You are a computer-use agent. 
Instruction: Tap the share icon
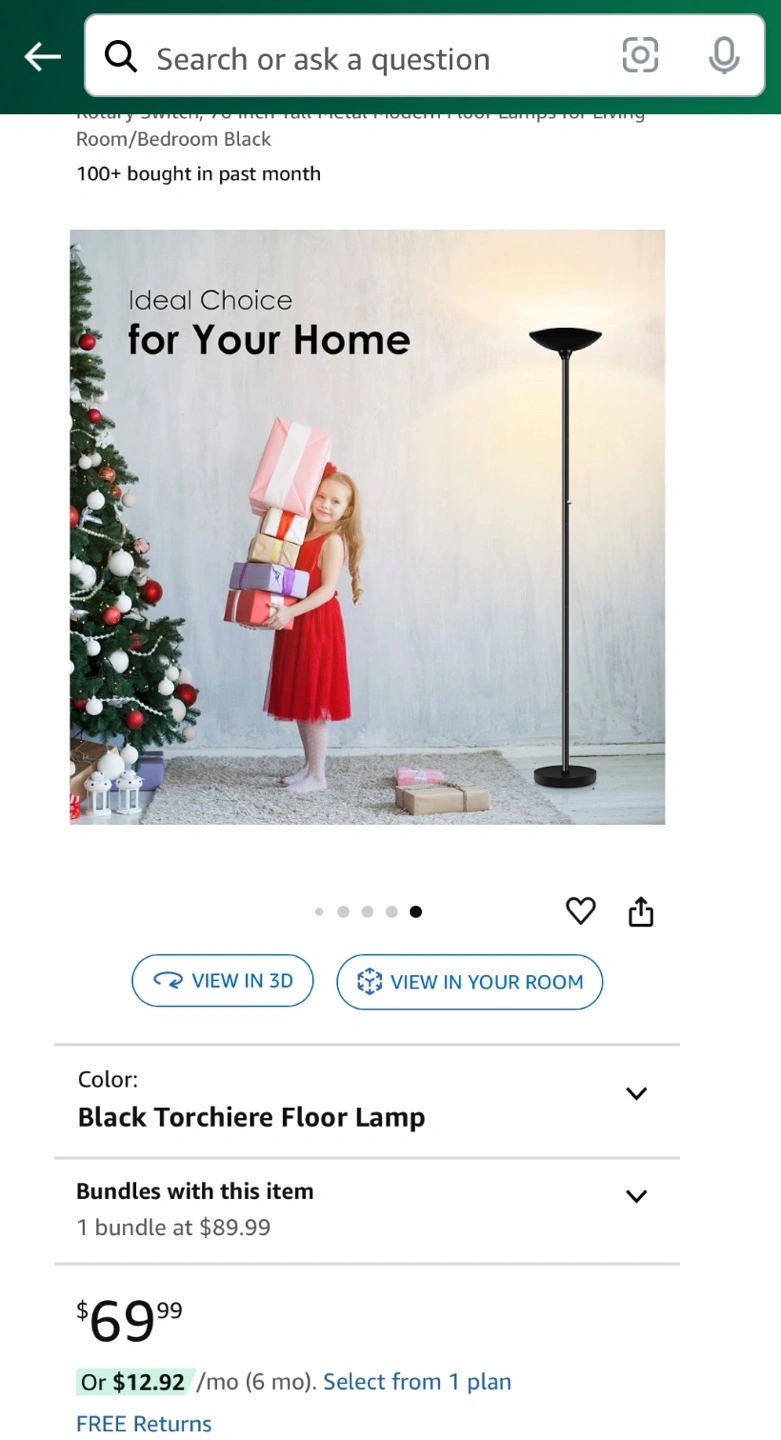click(641, 911)
